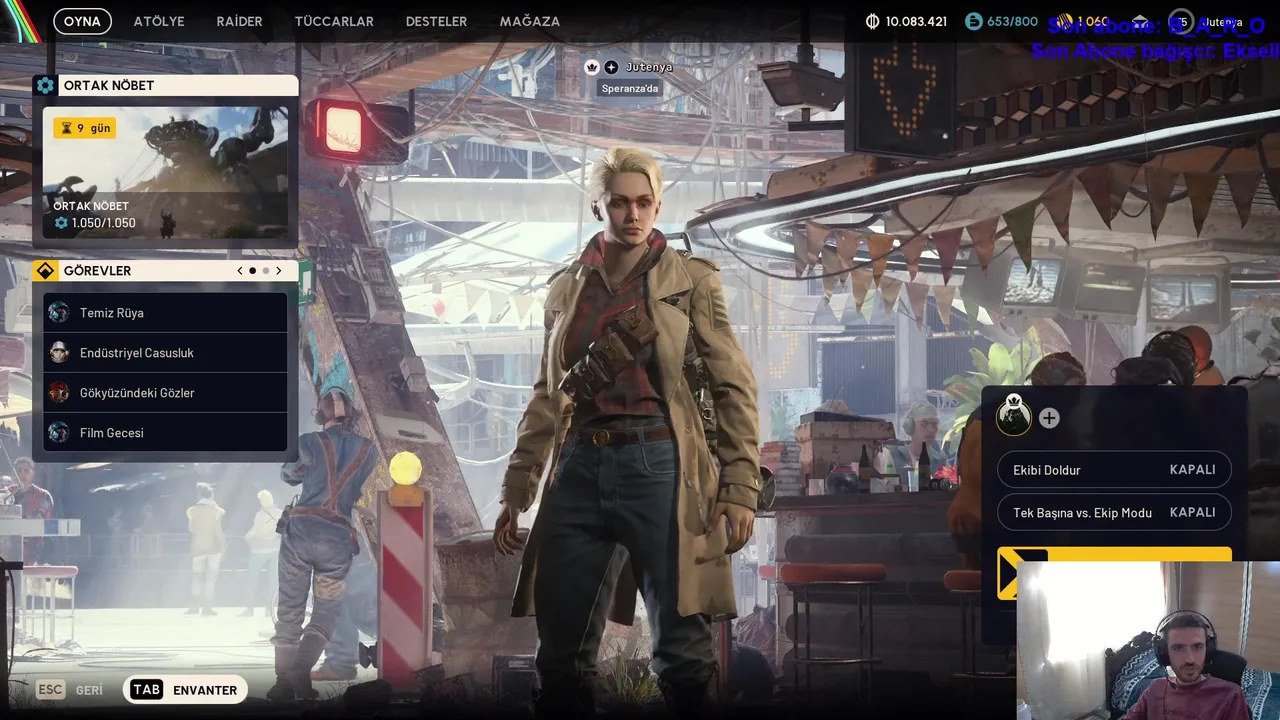Open the Temiz Rüya quest
This screenshot has width=1280, height=720.
[x=165, y=313]
